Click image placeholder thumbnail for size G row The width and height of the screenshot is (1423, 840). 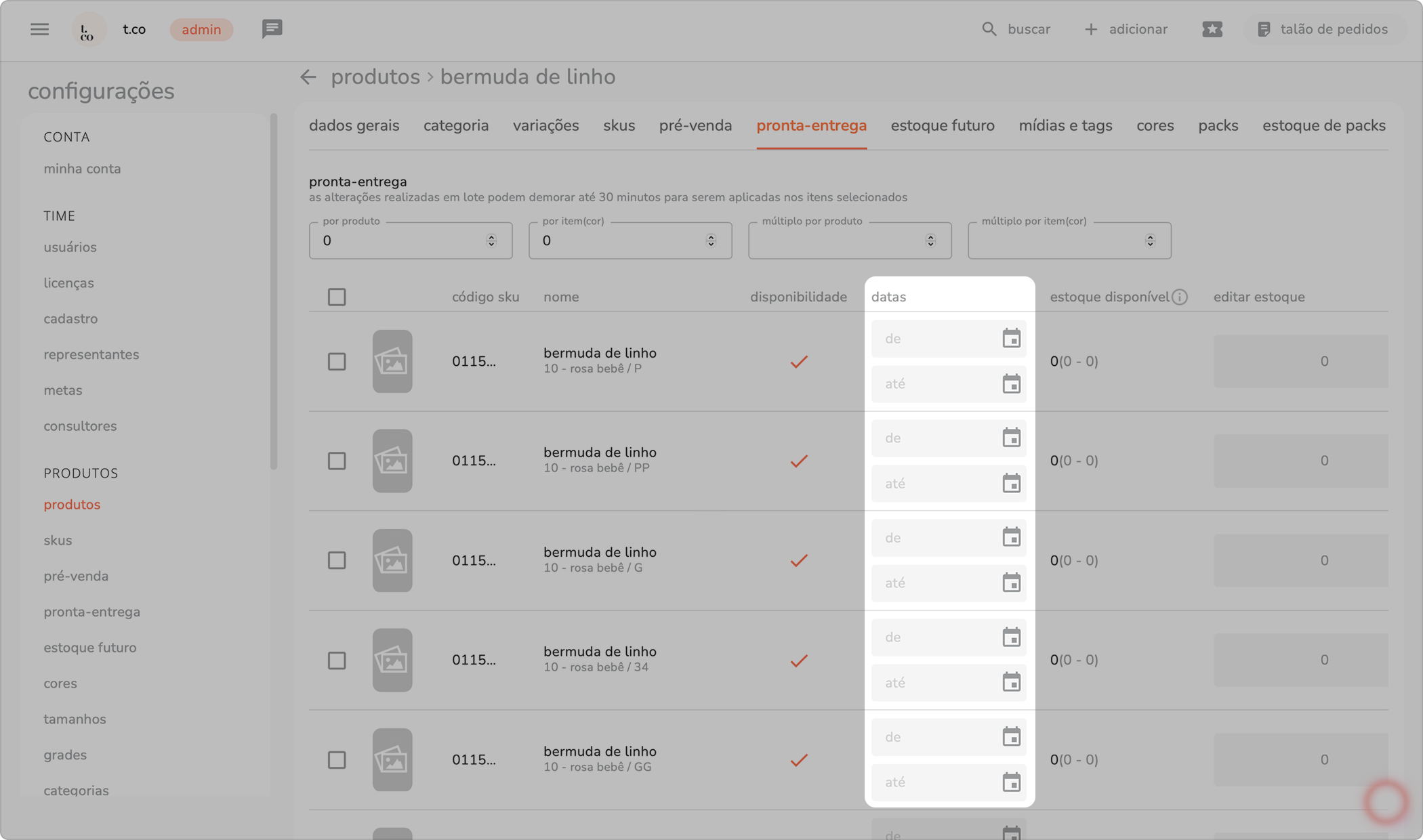[392, 560]
